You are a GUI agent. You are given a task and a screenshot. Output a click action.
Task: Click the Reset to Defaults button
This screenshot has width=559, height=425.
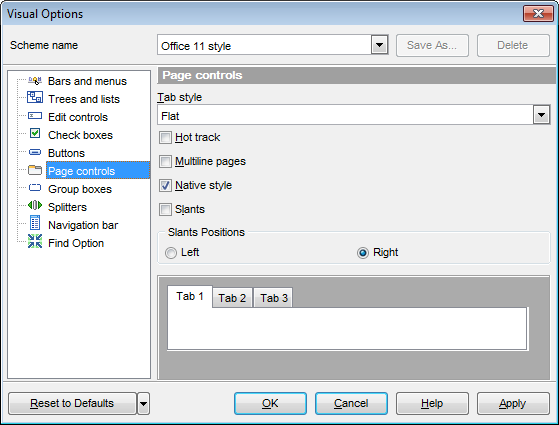pyautogui.click(x=72, y=404)
